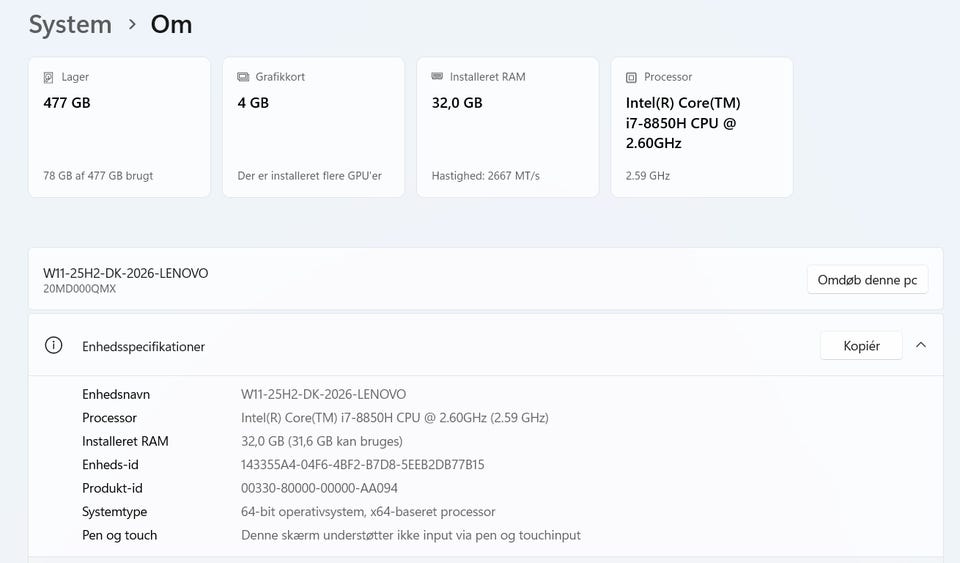The height and width of the screenshot is (563, 960).
Task: Open the 477 GB Lager card
Action: pos(119,127)
